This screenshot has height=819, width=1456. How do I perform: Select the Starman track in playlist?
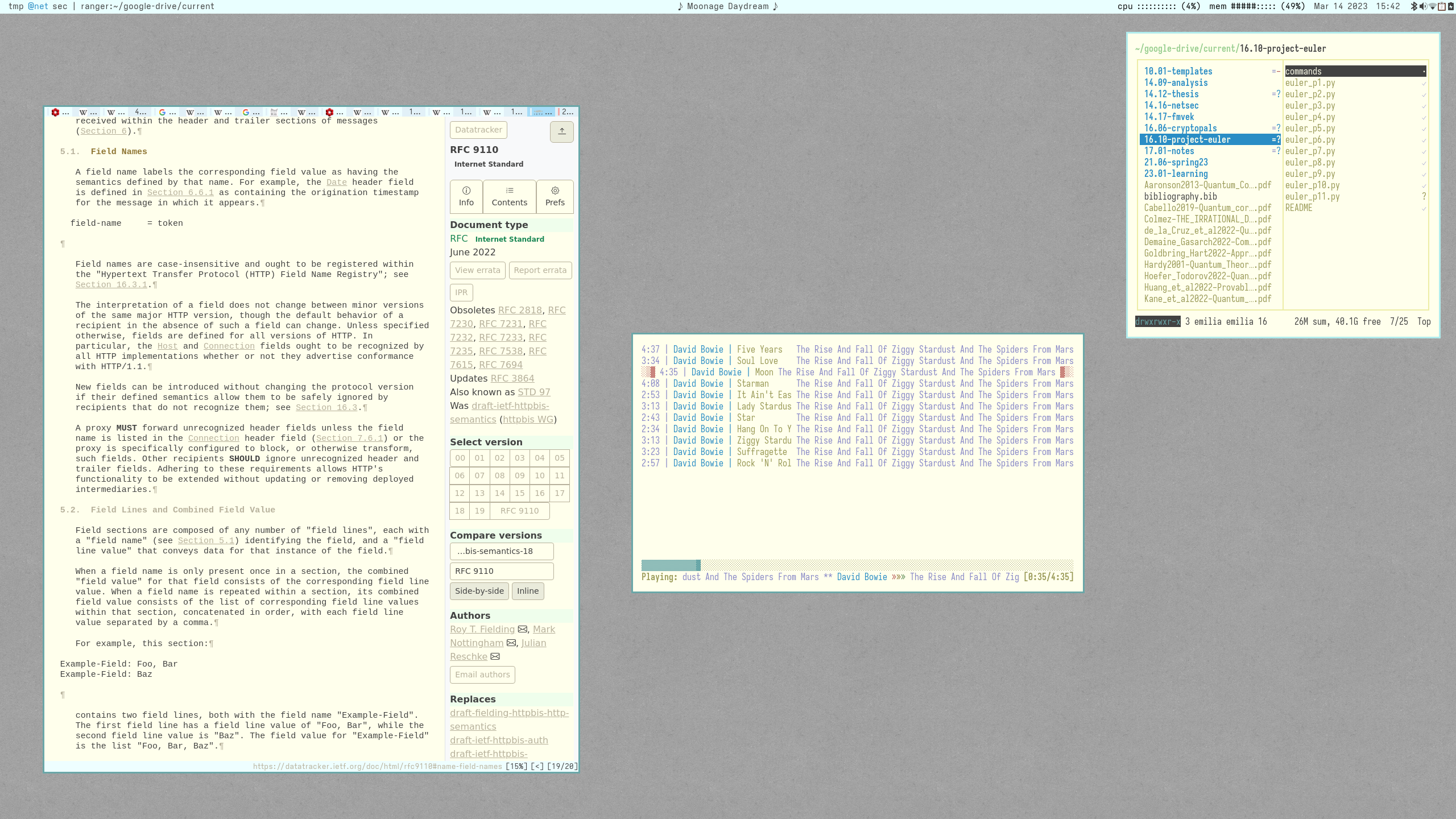[752, 383]
